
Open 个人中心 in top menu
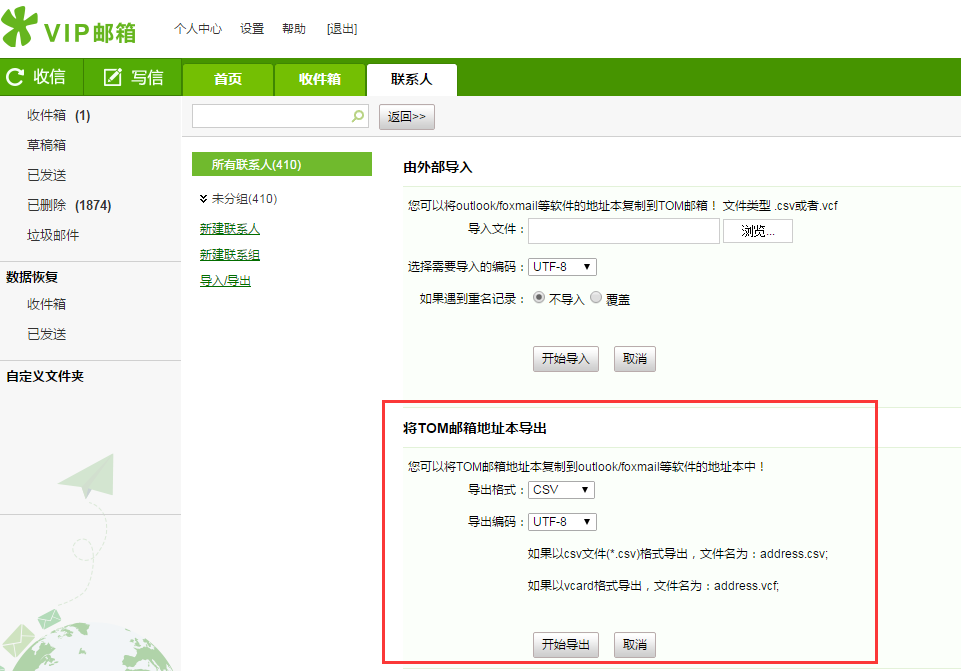click(x=198, y=29)
